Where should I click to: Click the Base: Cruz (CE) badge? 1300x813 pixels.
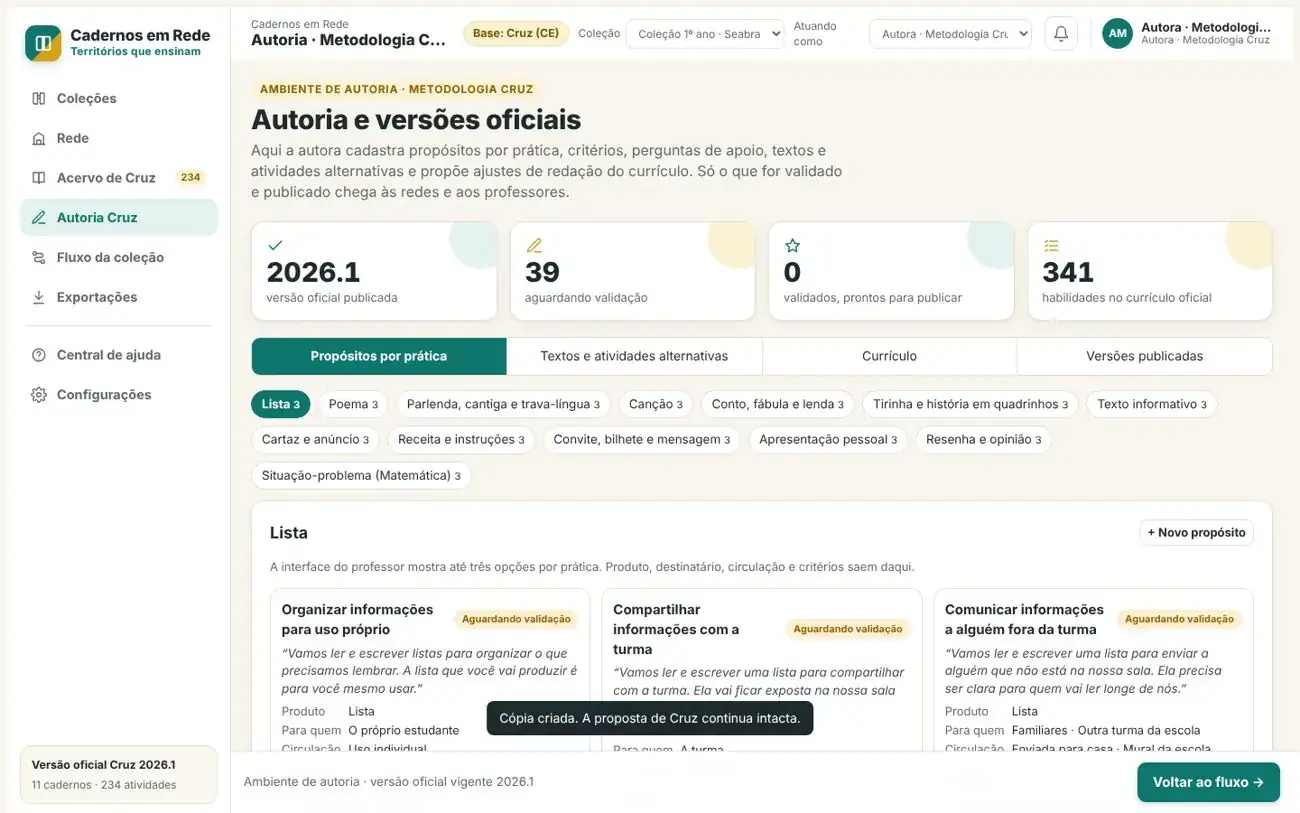pos(516,33)
